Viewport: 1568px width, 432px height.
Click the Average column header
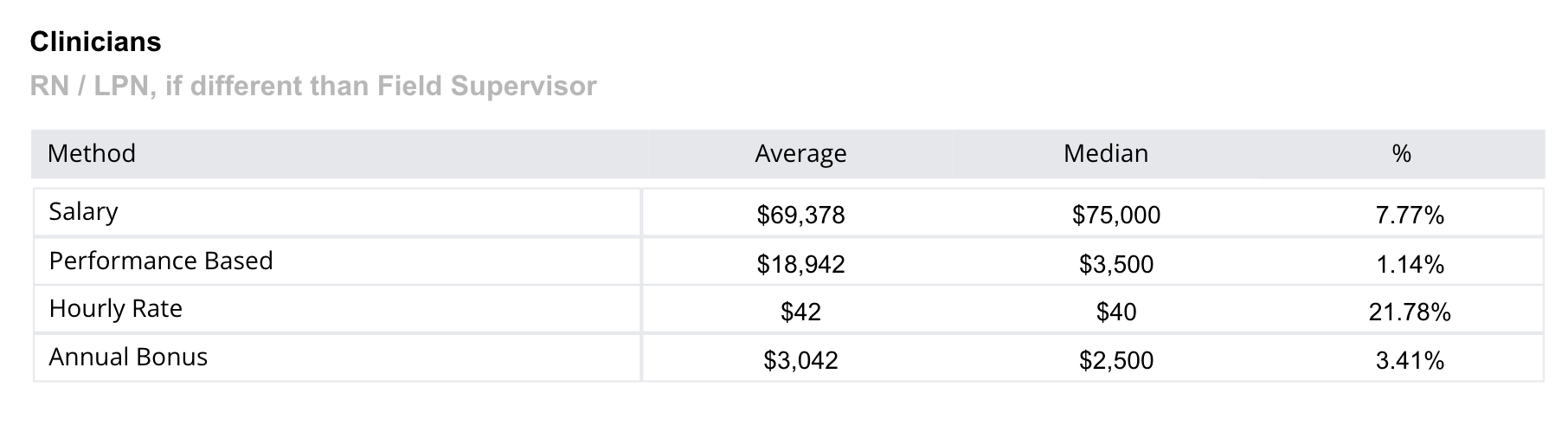(x=800, y=154)
